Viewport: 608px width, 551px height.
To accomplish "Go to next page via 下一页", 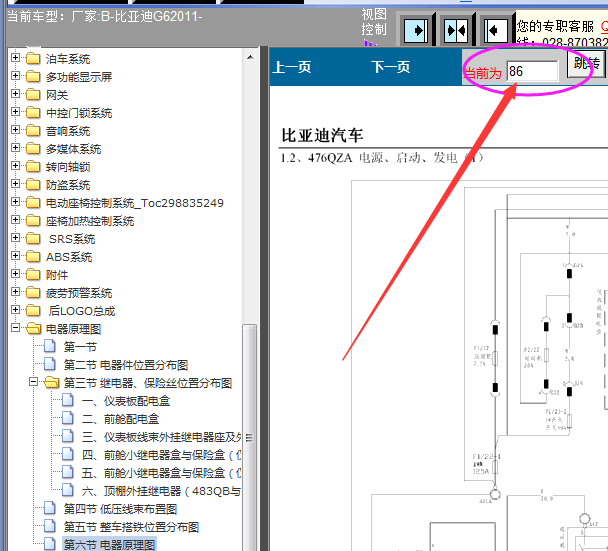I will click(x=390, y=67).
